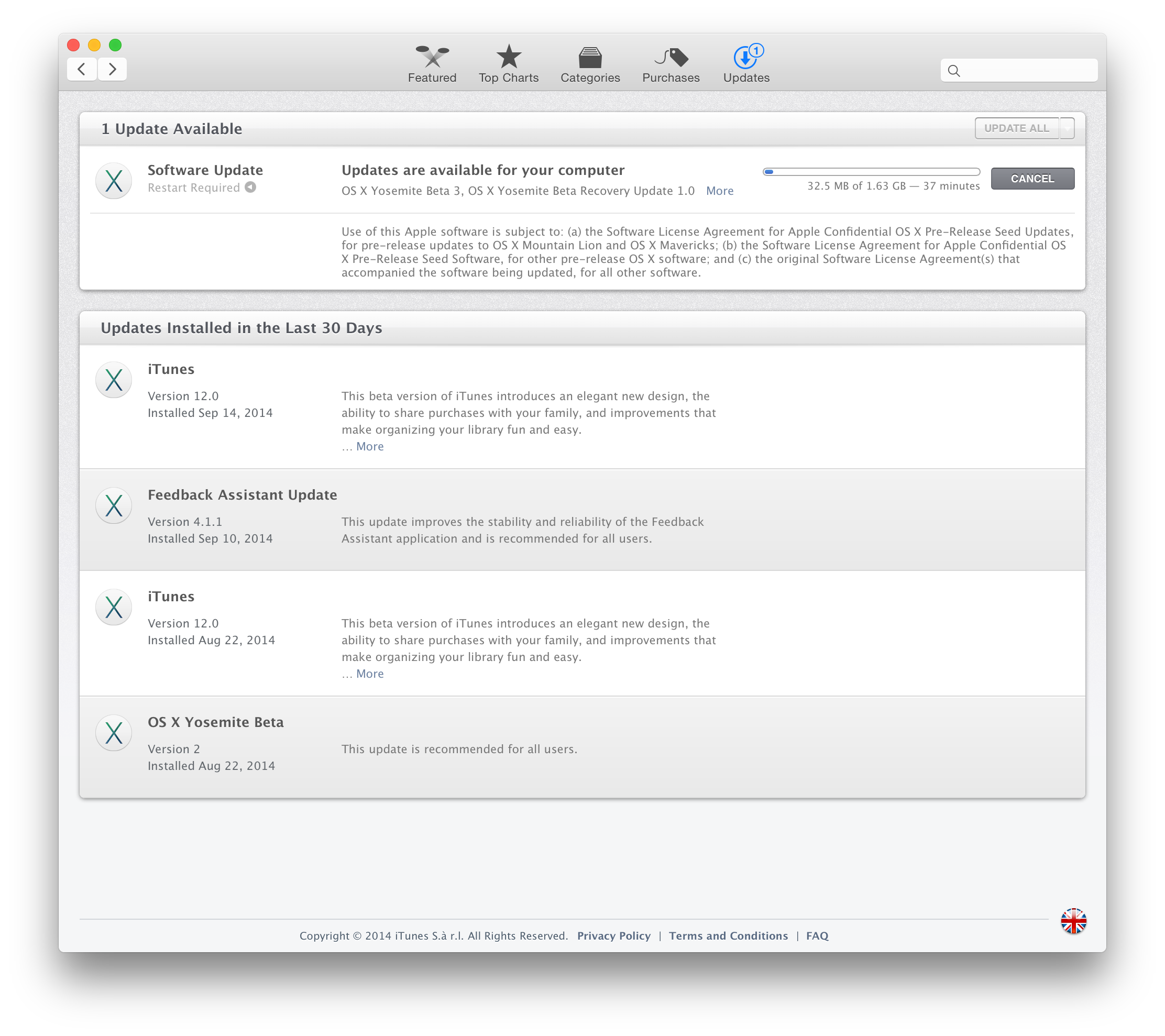Click the Update All button

tap(1017, 128)
